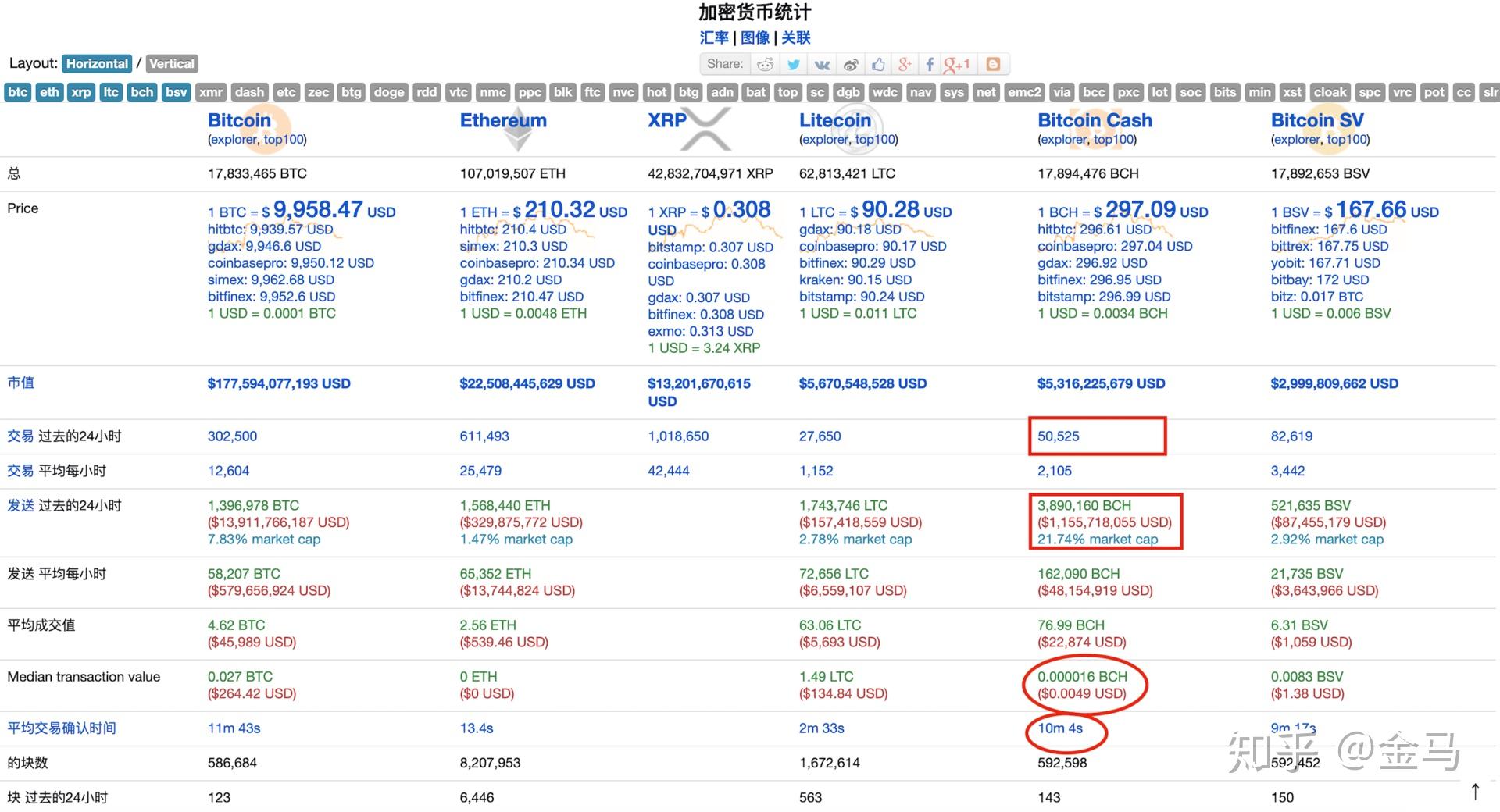Open Bitcoin top100 link
1500x812 pixels.
click(x=283, y=140)
